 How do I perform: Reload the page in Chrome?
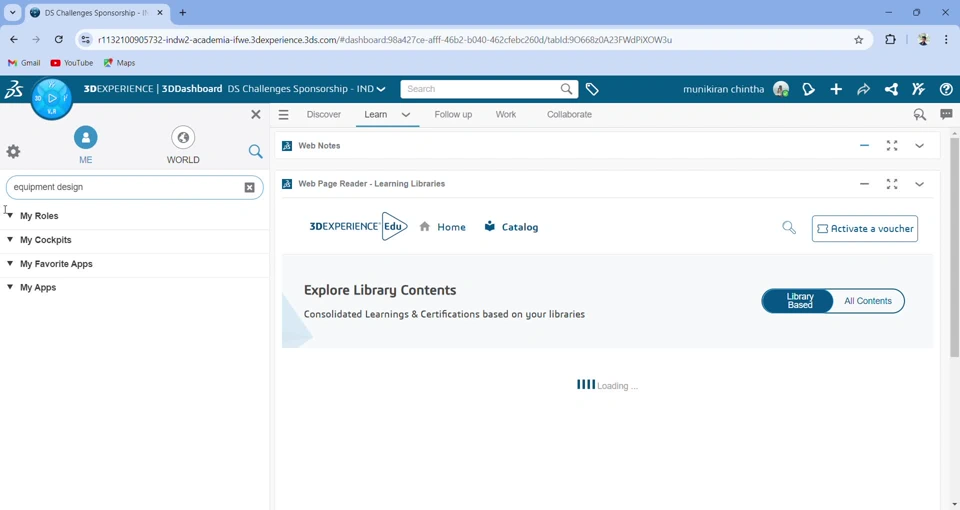(59, 39)
